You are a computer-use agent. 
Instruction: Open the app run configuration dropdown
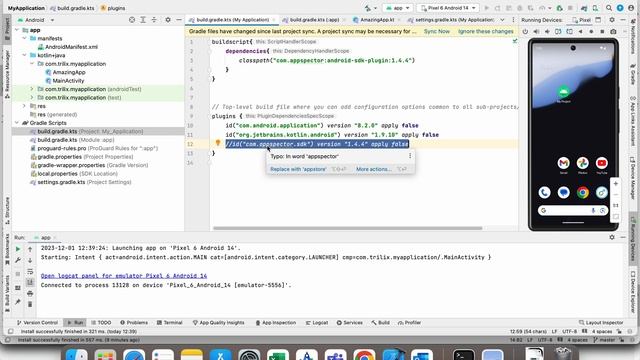397,8
